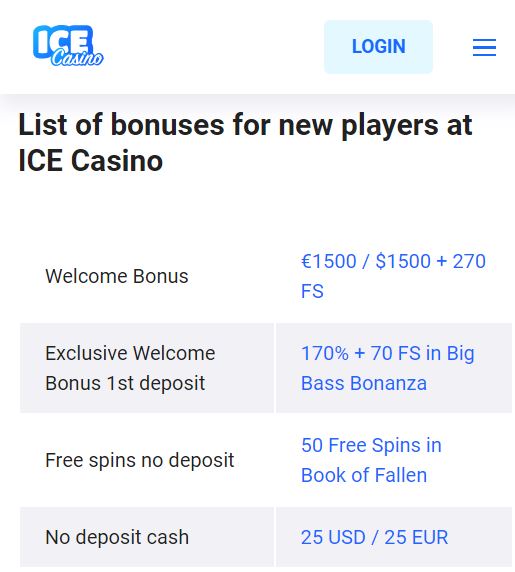Image resolution: width=515 pixels, height=572 pixels.
Task: Click the ICE Casino logo
Action: [68, 46]
